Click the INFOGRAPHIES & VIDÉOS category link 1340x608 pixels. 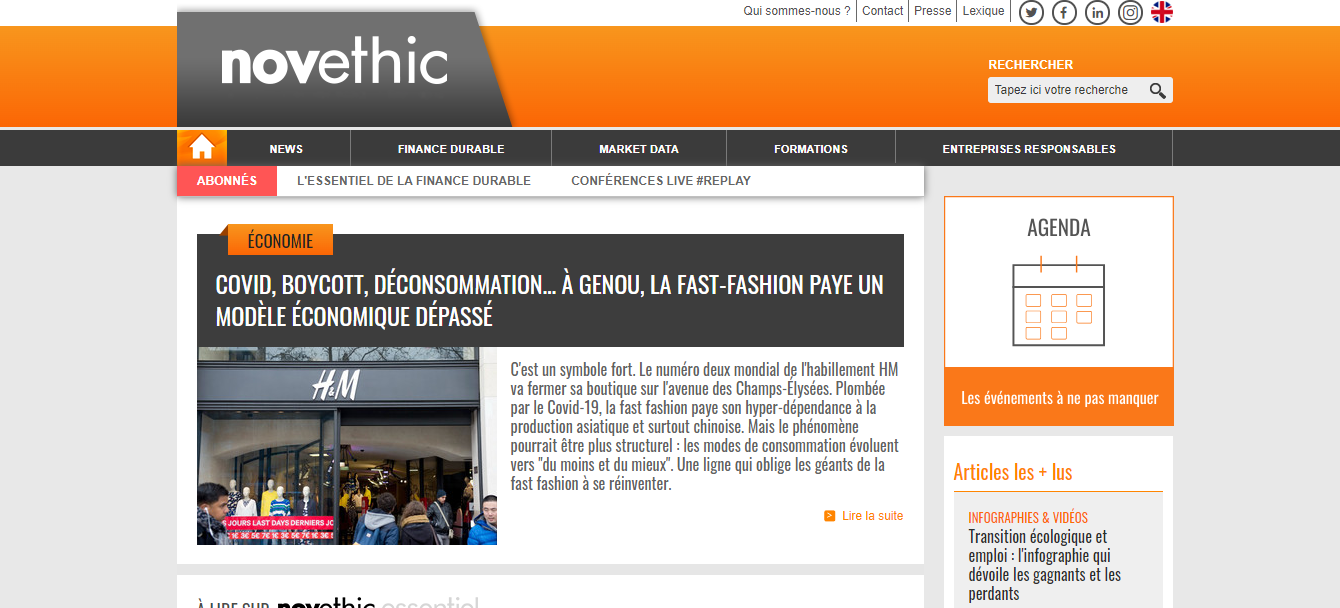pos(1028,518)
